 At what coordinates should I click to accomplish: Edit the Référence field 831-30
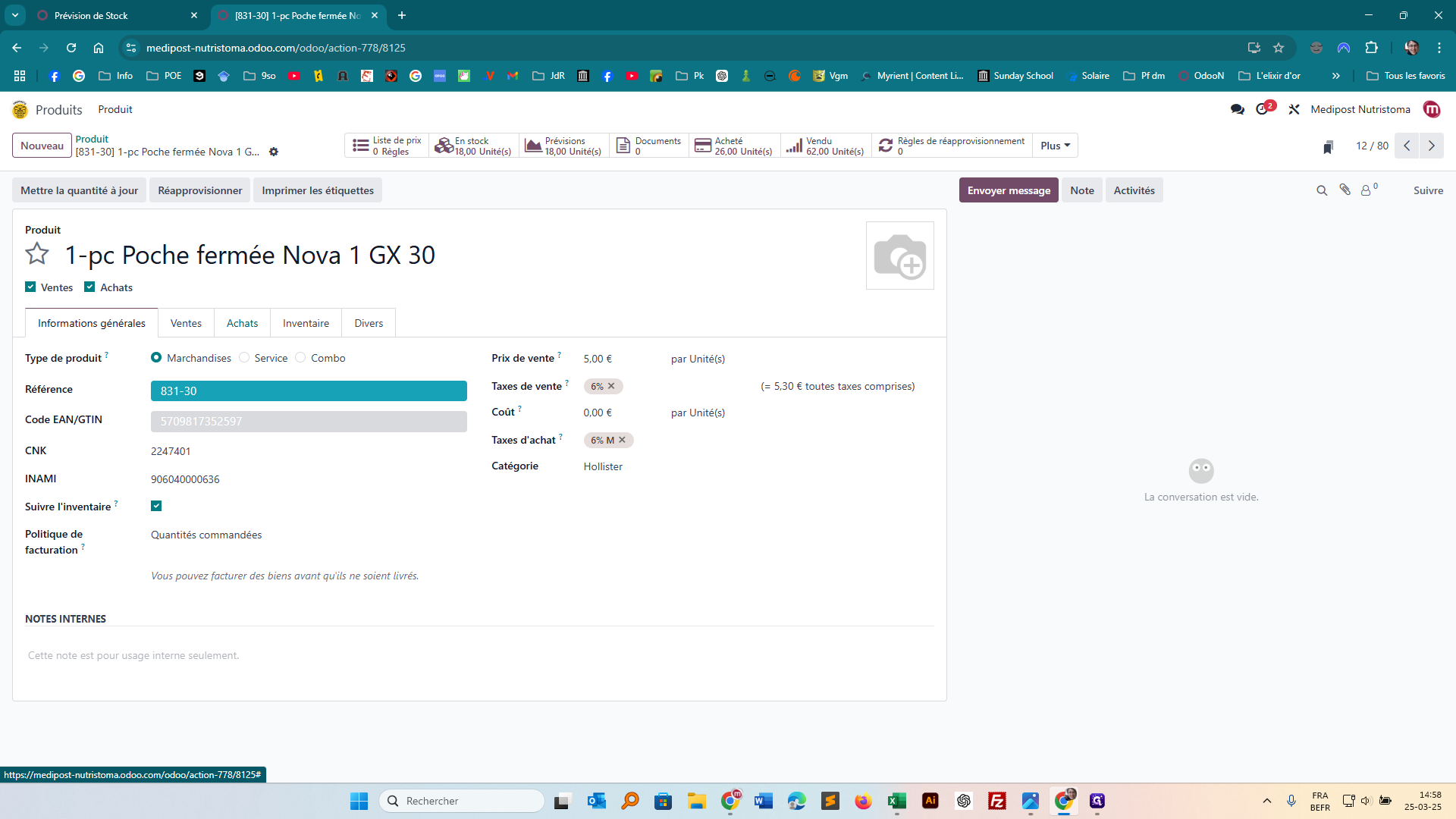(x=309, y=391)
